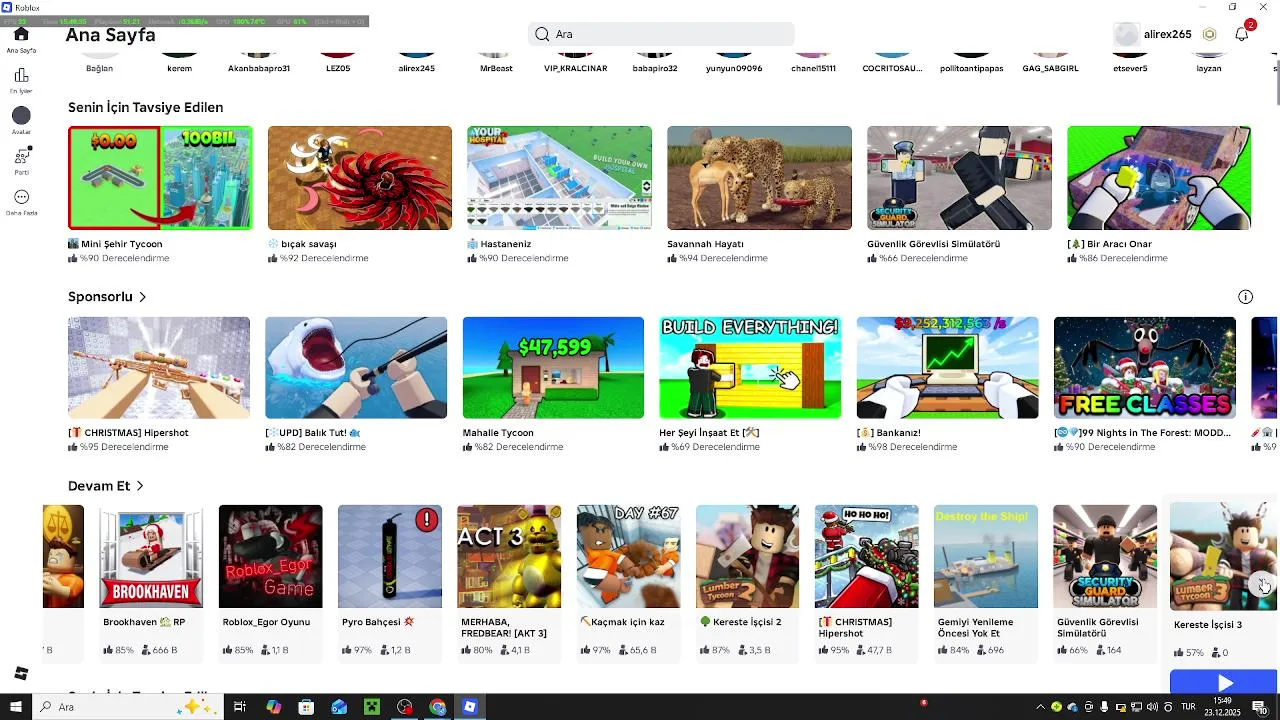Open Google Chrome taskbar icon
1280x720 pixels.
(x=437, y=707)
